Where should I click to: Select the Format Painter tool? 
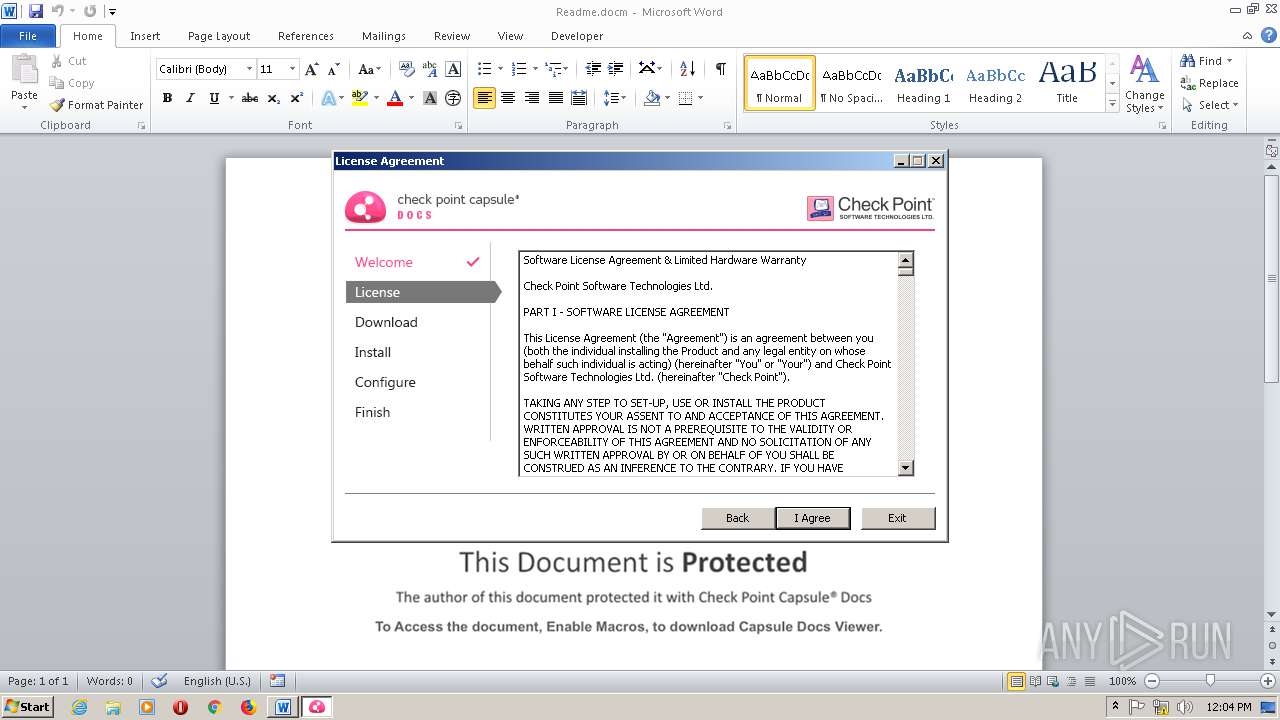pyautogui.click(x=96, y=105)
